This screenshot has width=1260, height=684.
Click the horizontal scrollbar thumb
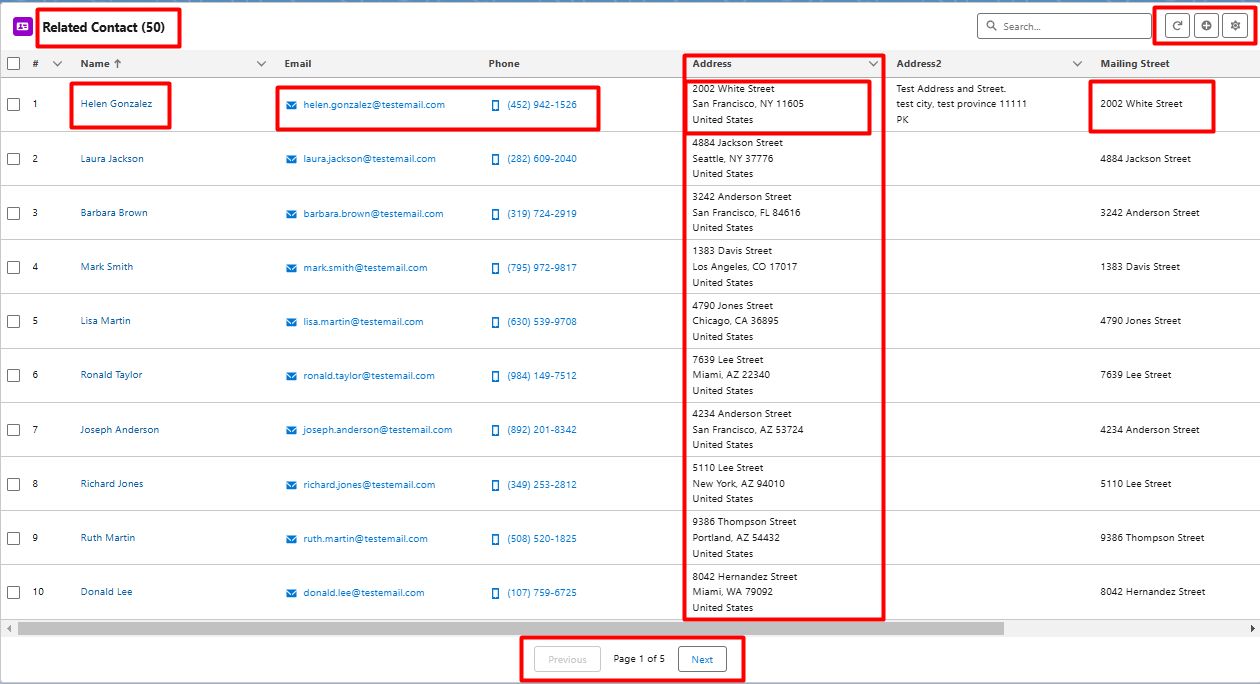point(511,629)
